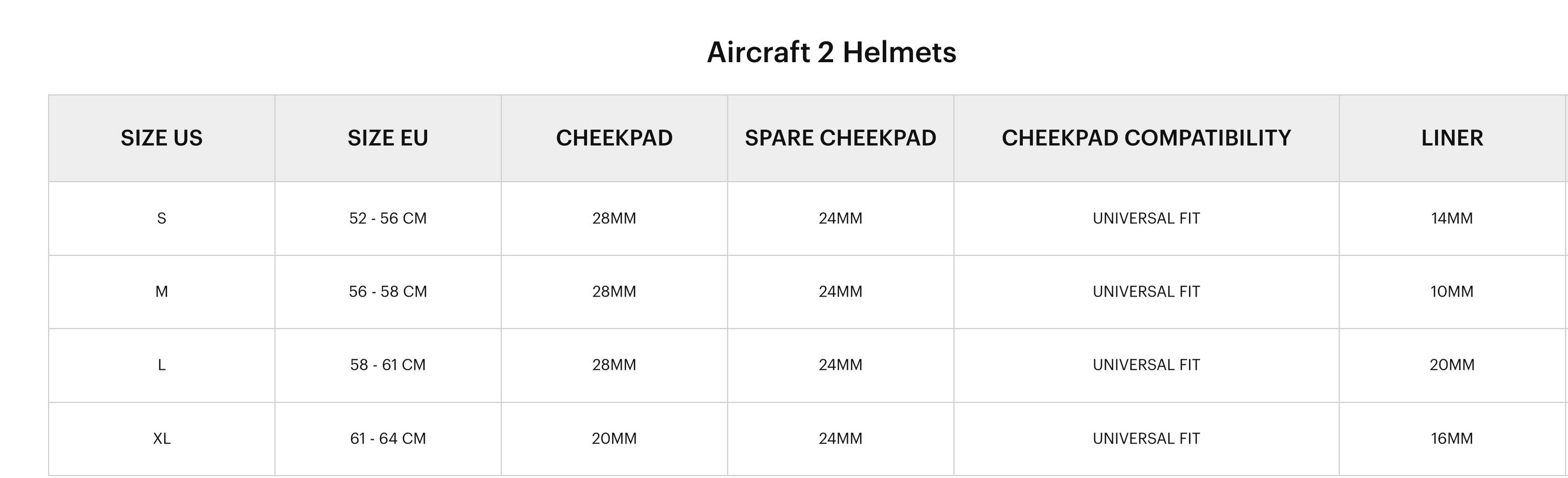The image size is (1568, 478).
Task: Select the 52 - 56 CM cell
Action: 388,219
